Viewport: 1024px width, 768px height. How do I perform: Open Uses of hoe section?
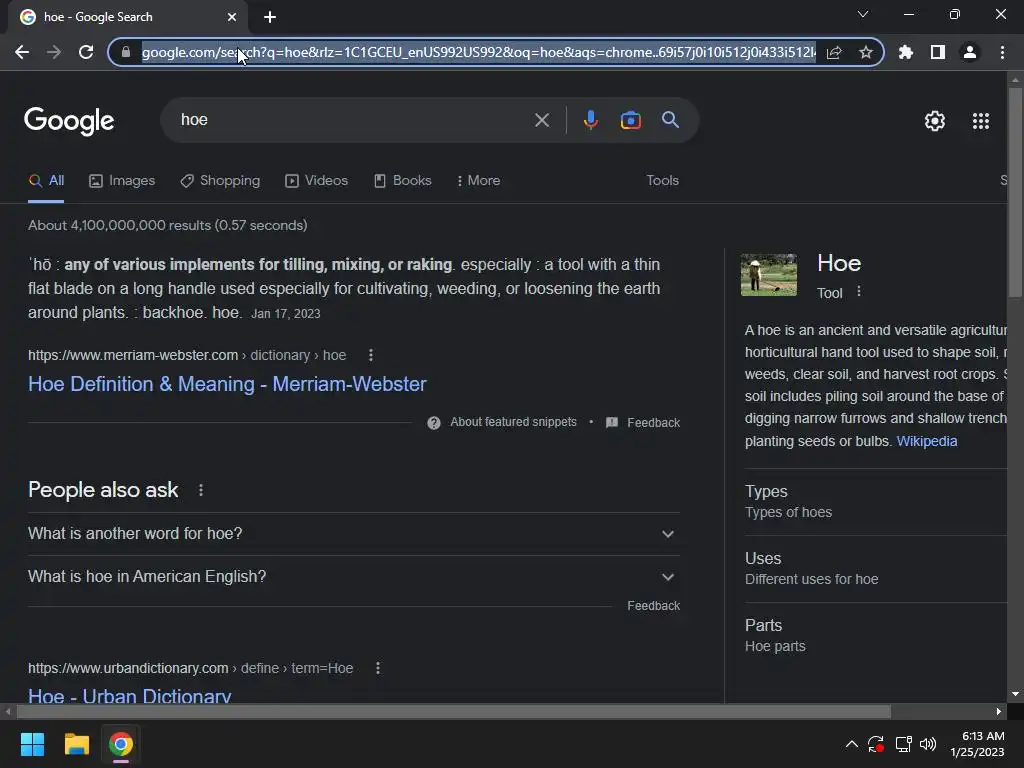(875, 568)
